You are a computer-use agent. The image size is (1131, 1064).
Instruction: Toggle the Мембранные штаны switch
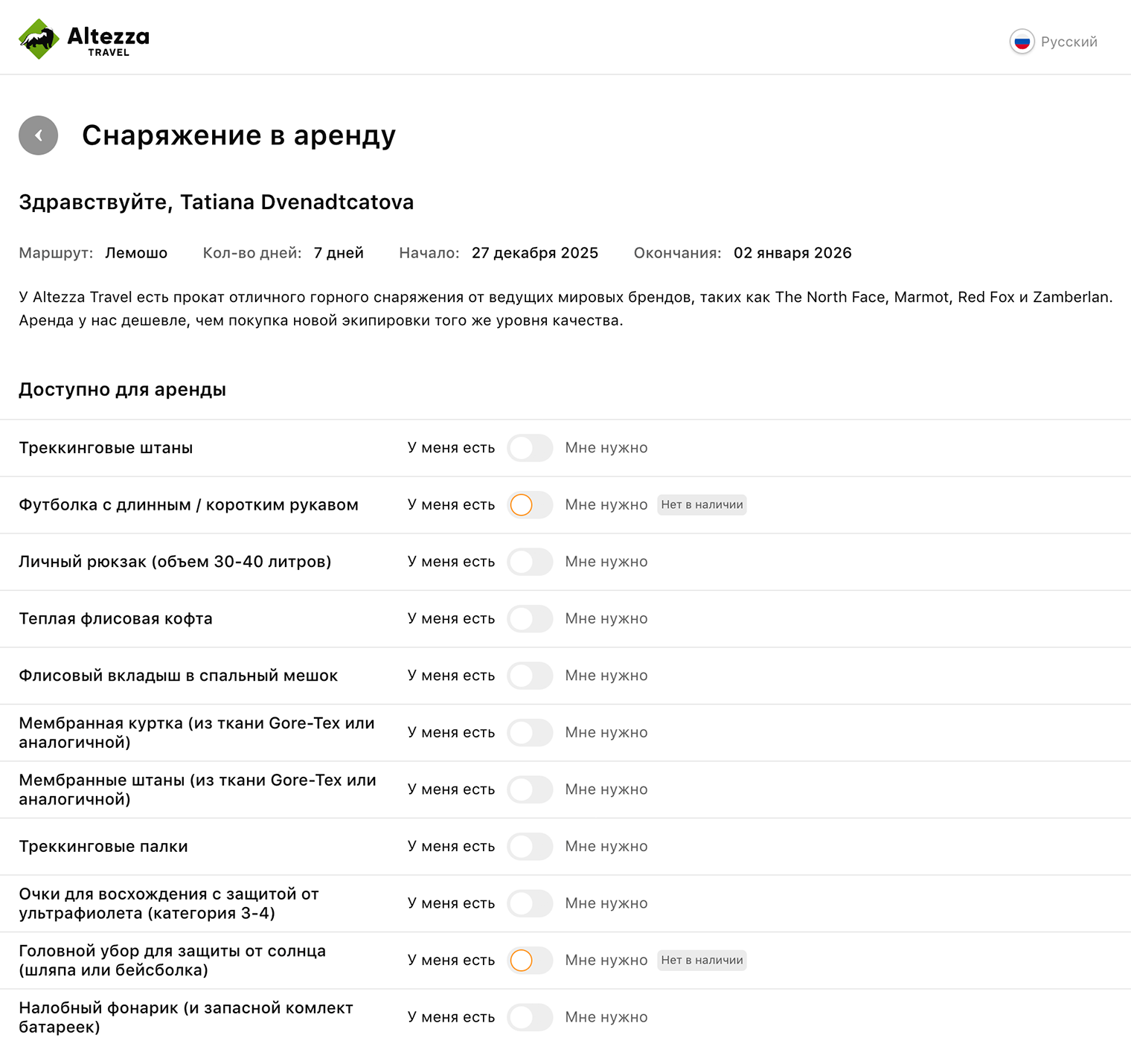530,789
